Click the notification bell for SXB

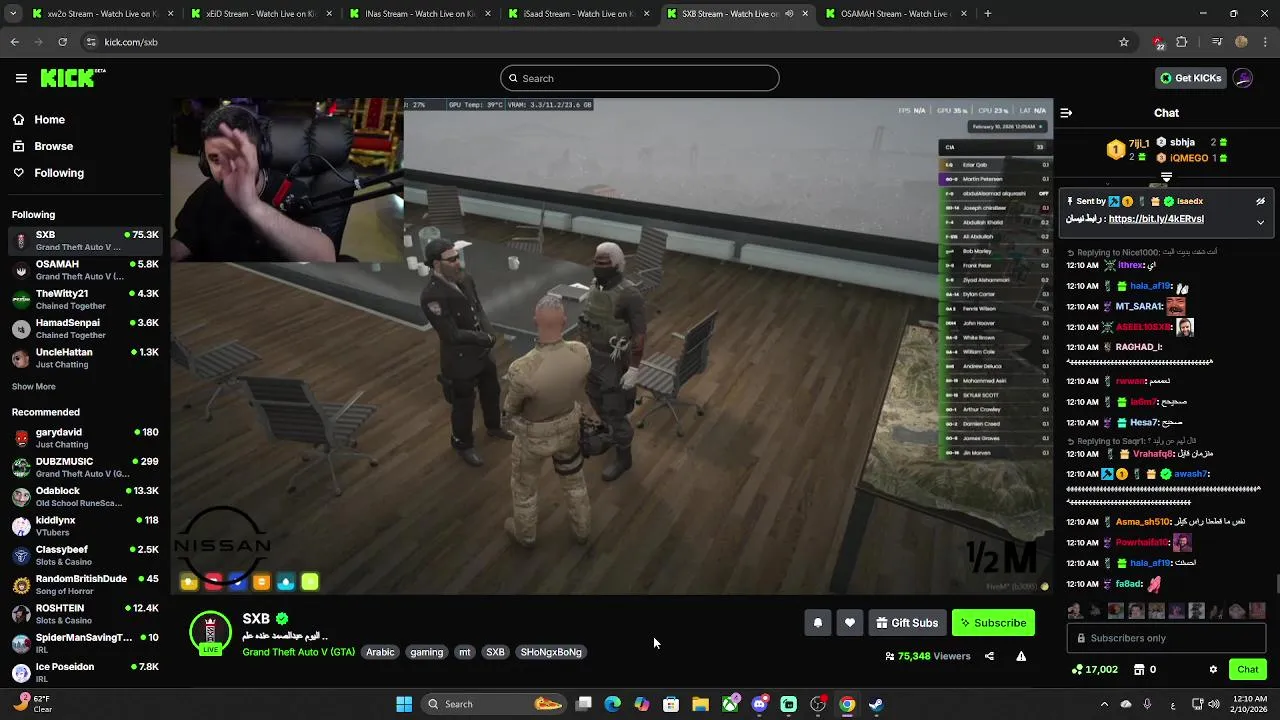click(x=817, y=623)
